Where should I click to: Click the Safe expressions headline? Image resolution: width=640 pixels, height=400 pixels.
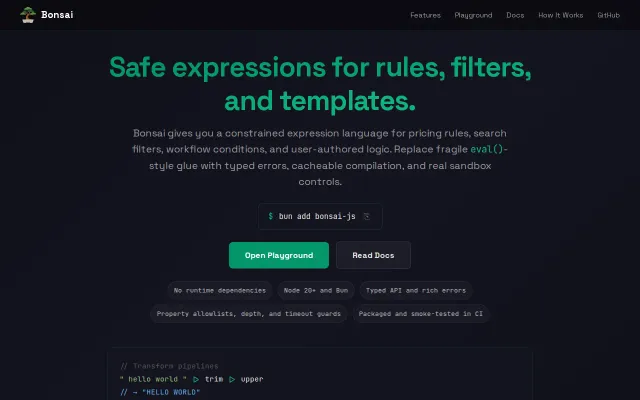320,84
